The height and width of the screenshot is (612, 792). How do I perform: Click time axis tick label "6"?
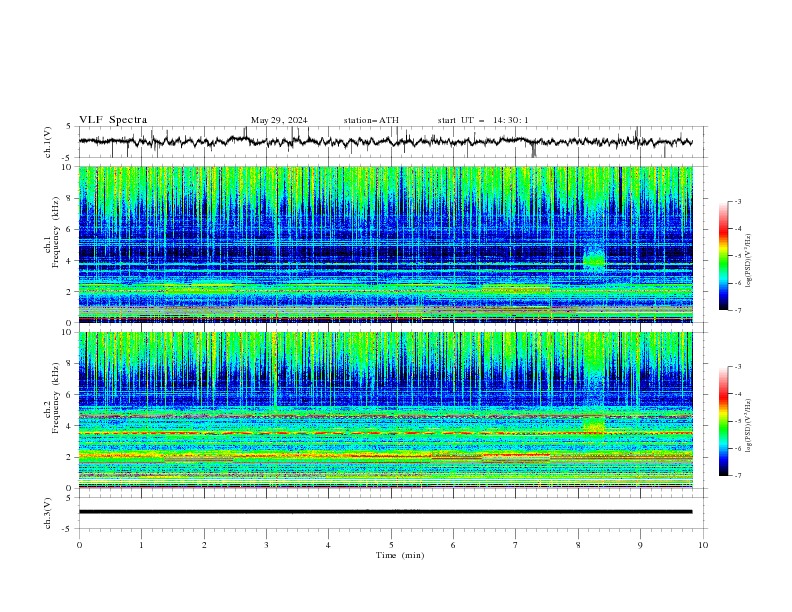pos(453,545)
